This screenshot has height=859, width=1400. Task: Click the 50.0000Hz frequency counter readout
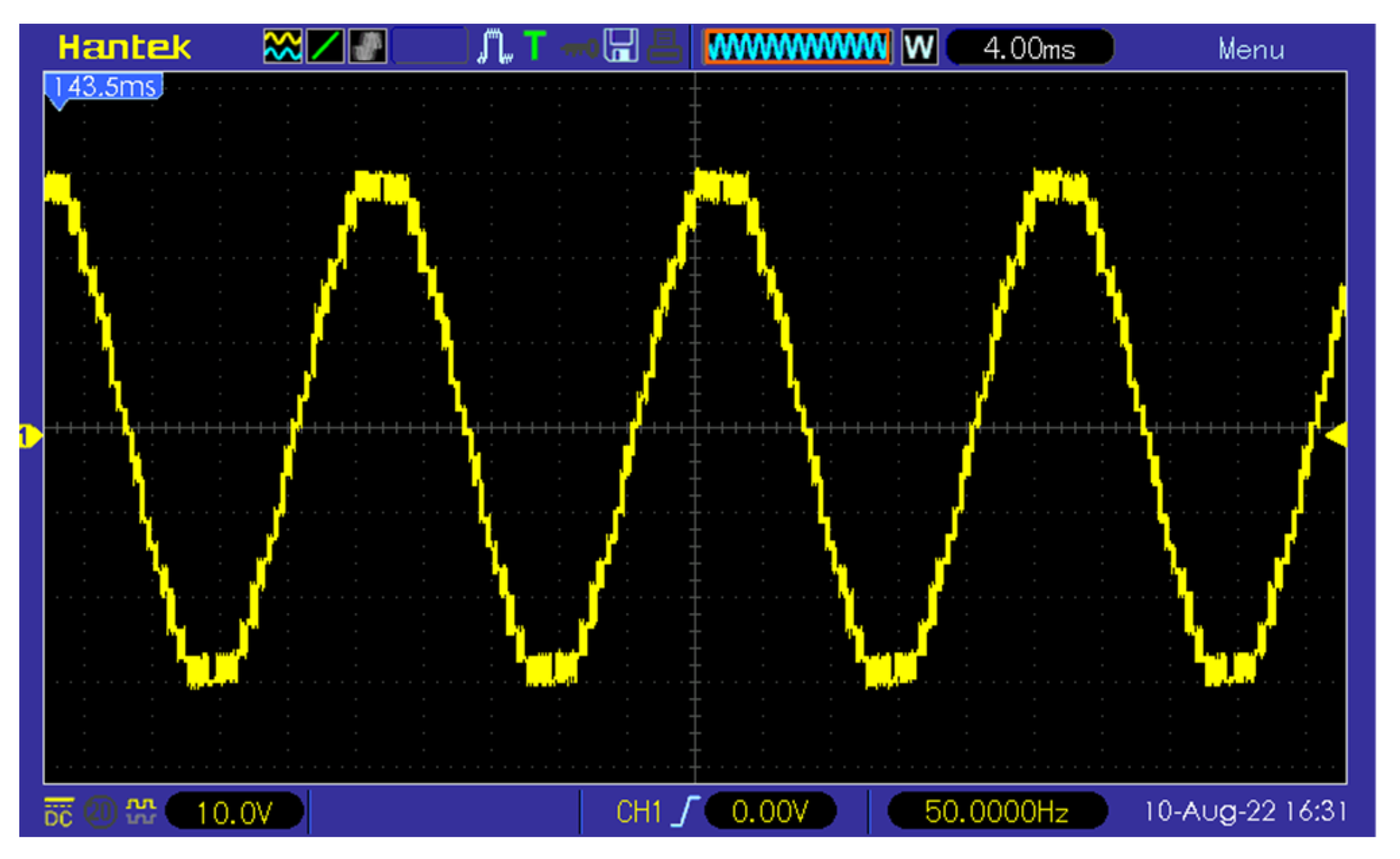click(x=997, y=811)
